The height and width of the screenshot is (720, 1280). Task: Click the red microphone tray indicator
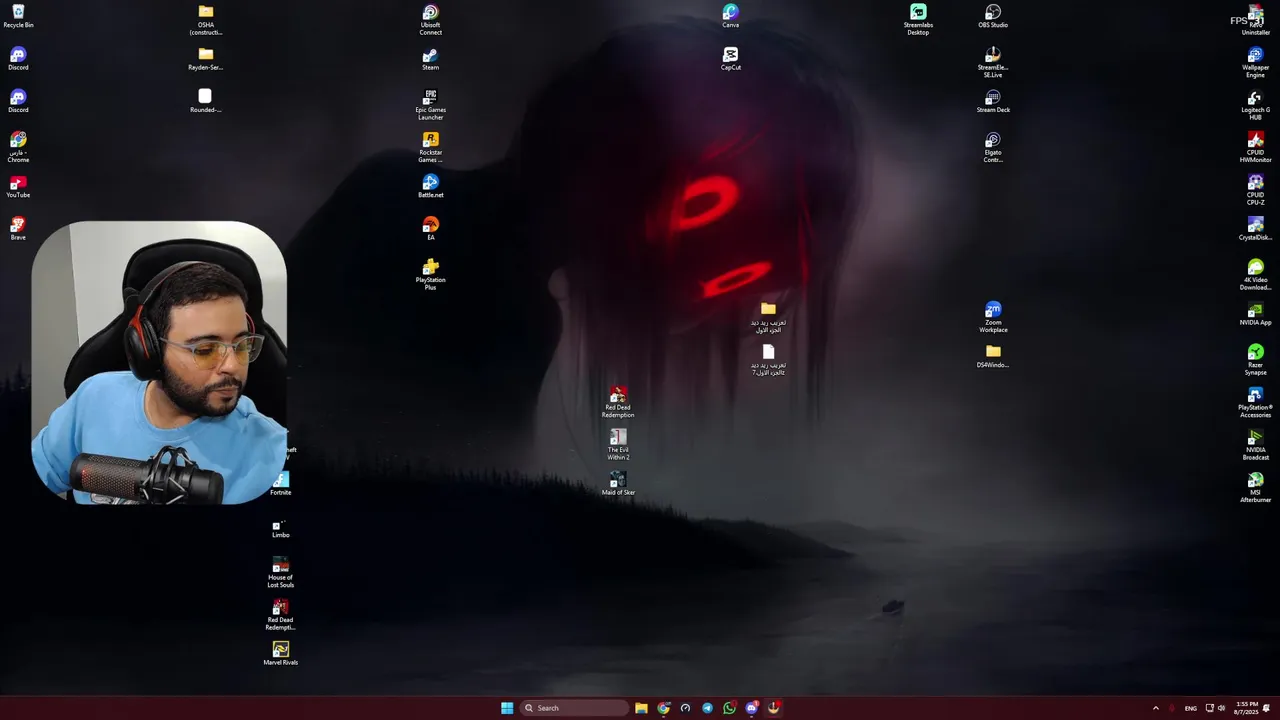1172,708
